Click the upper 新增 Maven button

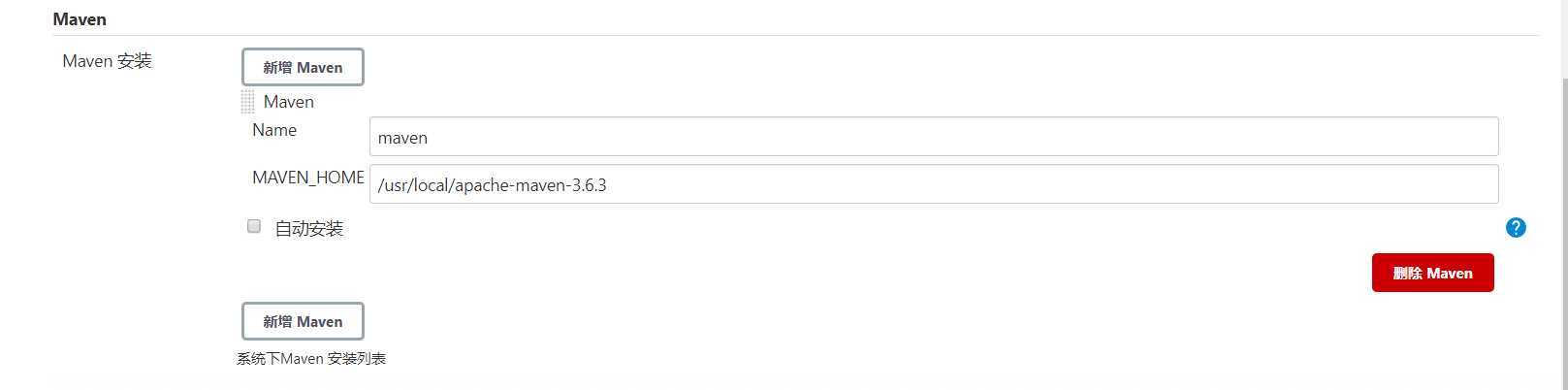[x=303, y=67]
